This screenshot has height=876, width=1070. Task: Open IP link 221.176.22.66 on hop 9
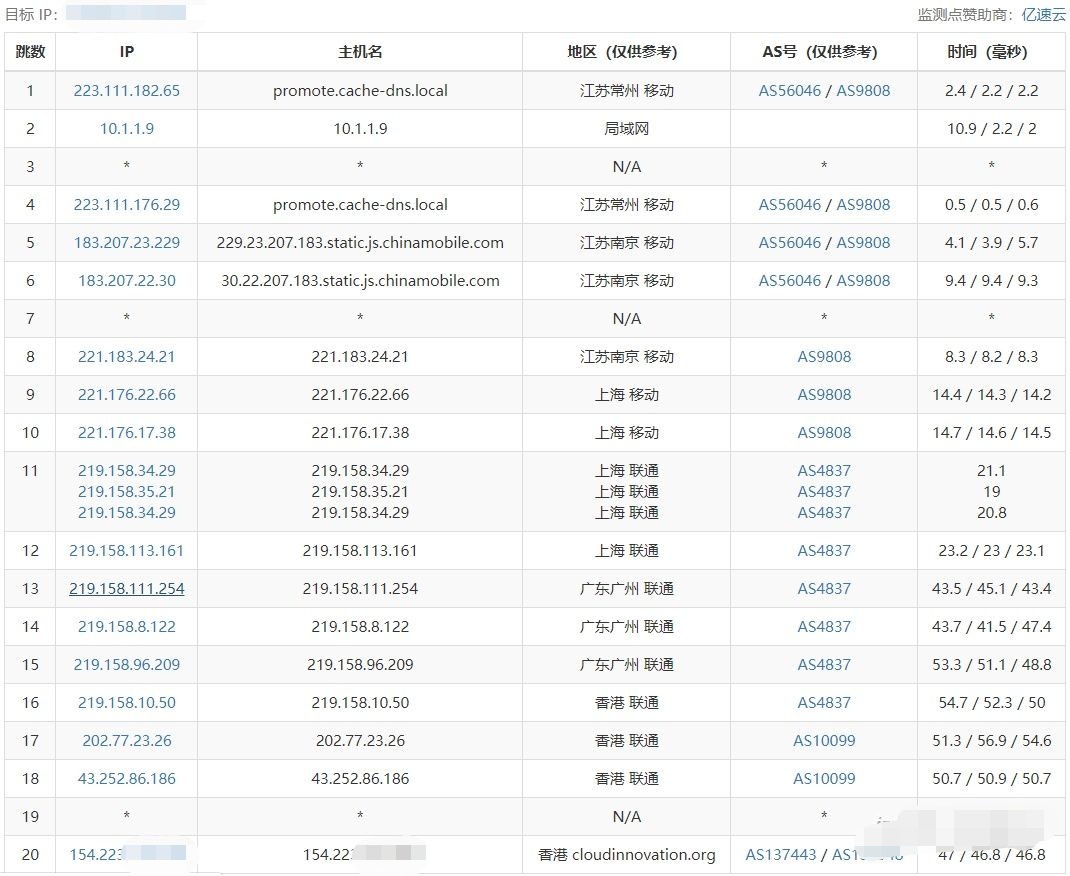(126, 394)
